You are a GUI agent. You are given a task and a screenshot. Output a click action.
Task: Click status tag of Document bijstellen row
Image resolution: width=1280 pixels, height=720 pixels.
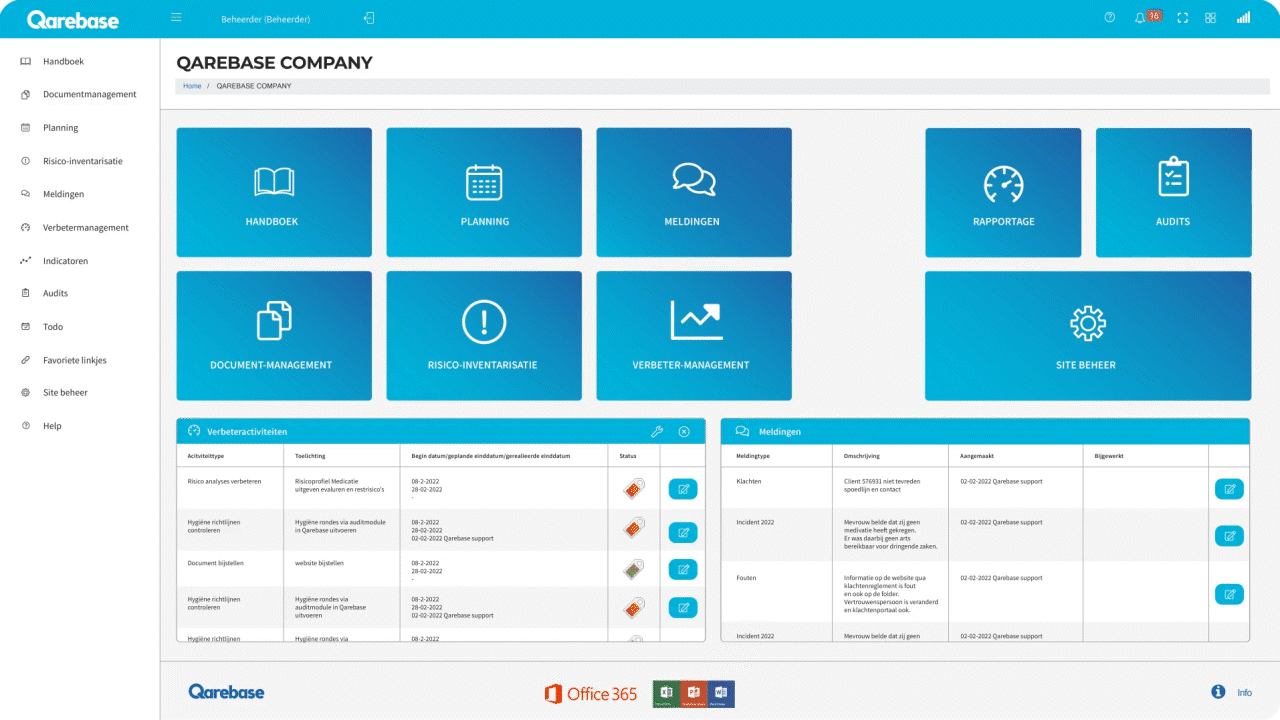tap(633, 569)
